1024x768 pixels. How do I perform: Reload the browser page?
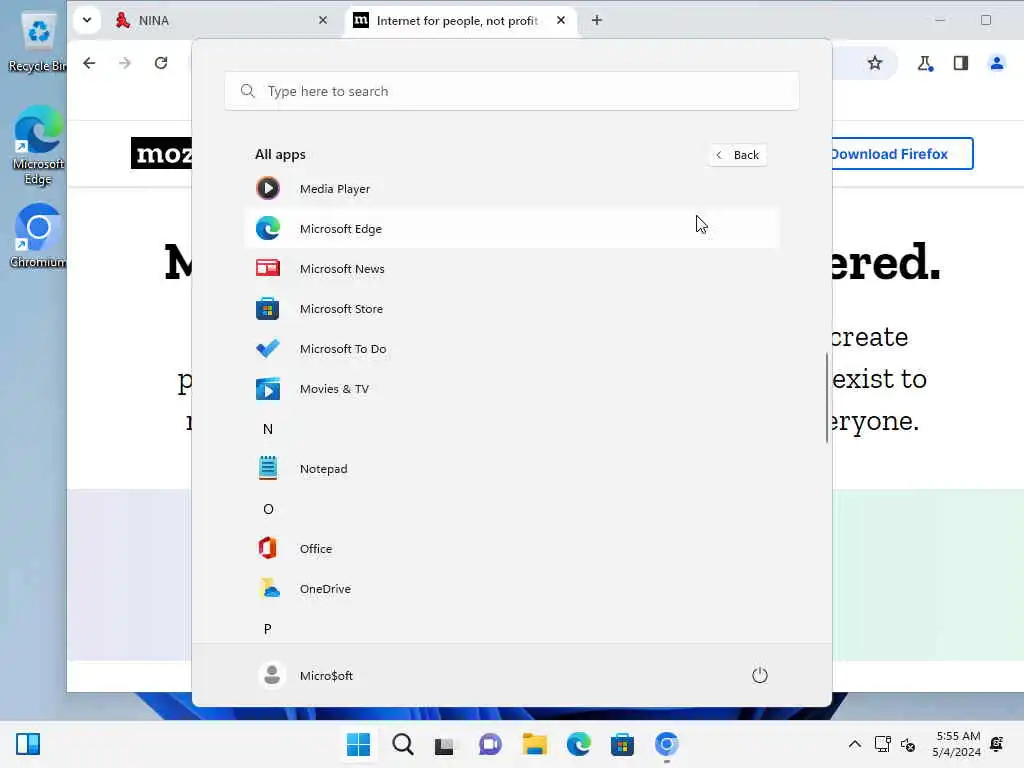tap(161, 63)
